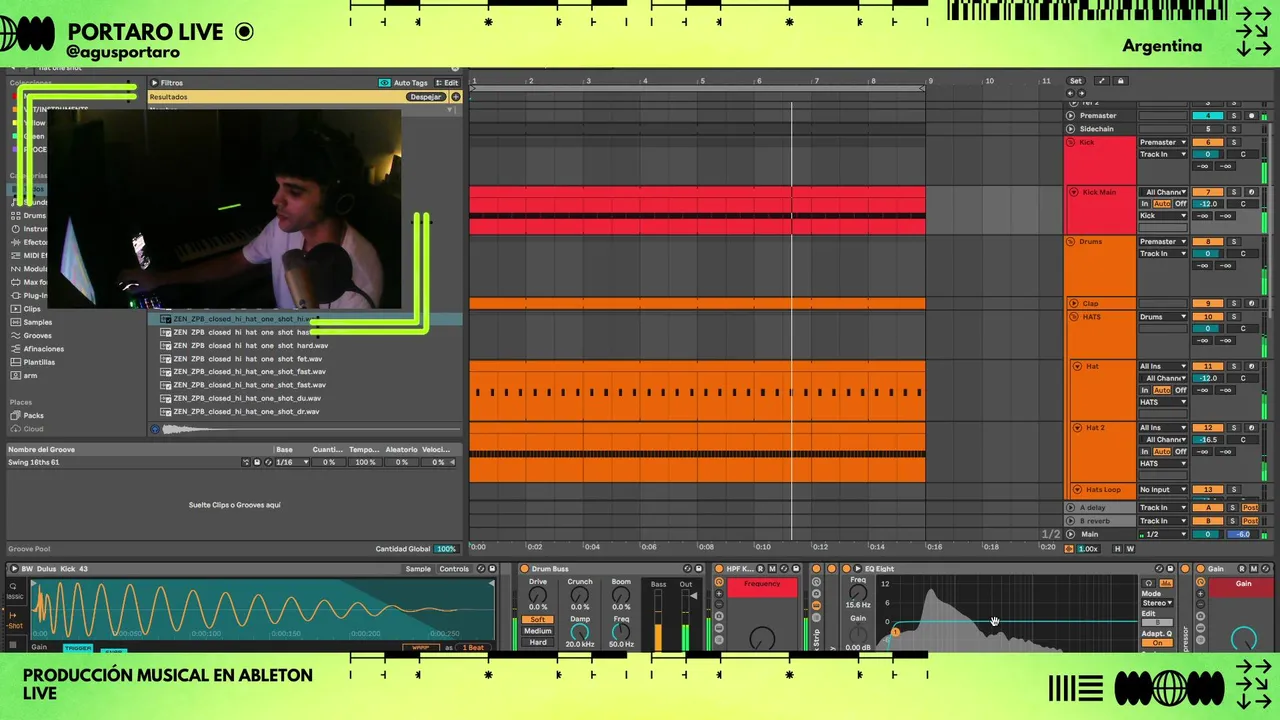Click the lock envelopes icon beside Set
This screenshot has width=1280, height=720.
pyautogui.click(x=1121, y=81)
